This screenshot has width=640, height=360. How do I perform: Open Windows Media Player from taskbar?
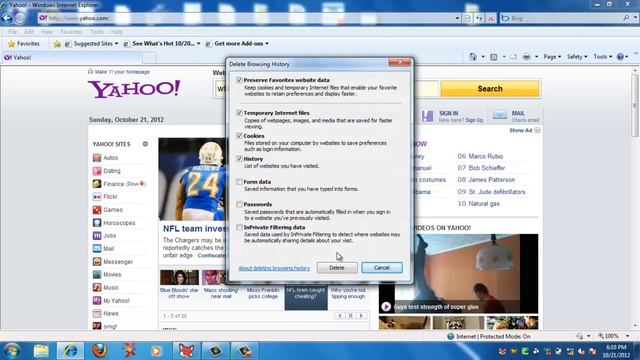point(156,351)
